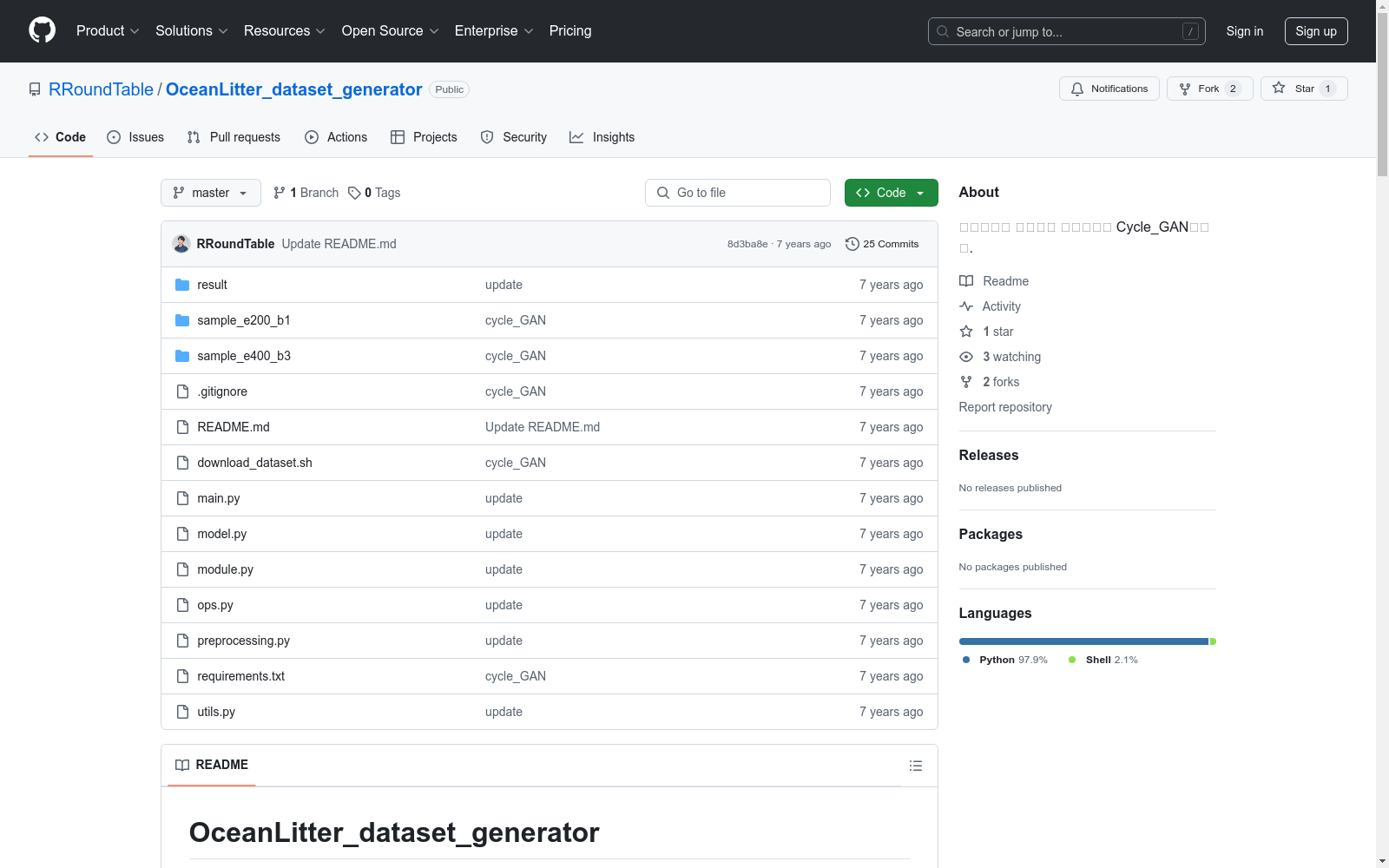Image resolution: width=1389 pixels, height=868 pixels.
Task: View the 3 watching list
Action: click(1010, 357)
